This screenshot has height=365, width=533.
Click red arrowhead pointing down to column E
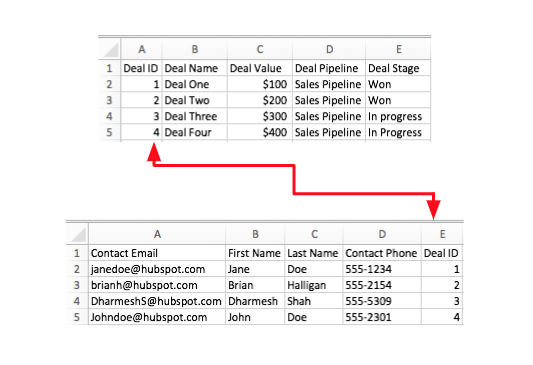[434, 210]
